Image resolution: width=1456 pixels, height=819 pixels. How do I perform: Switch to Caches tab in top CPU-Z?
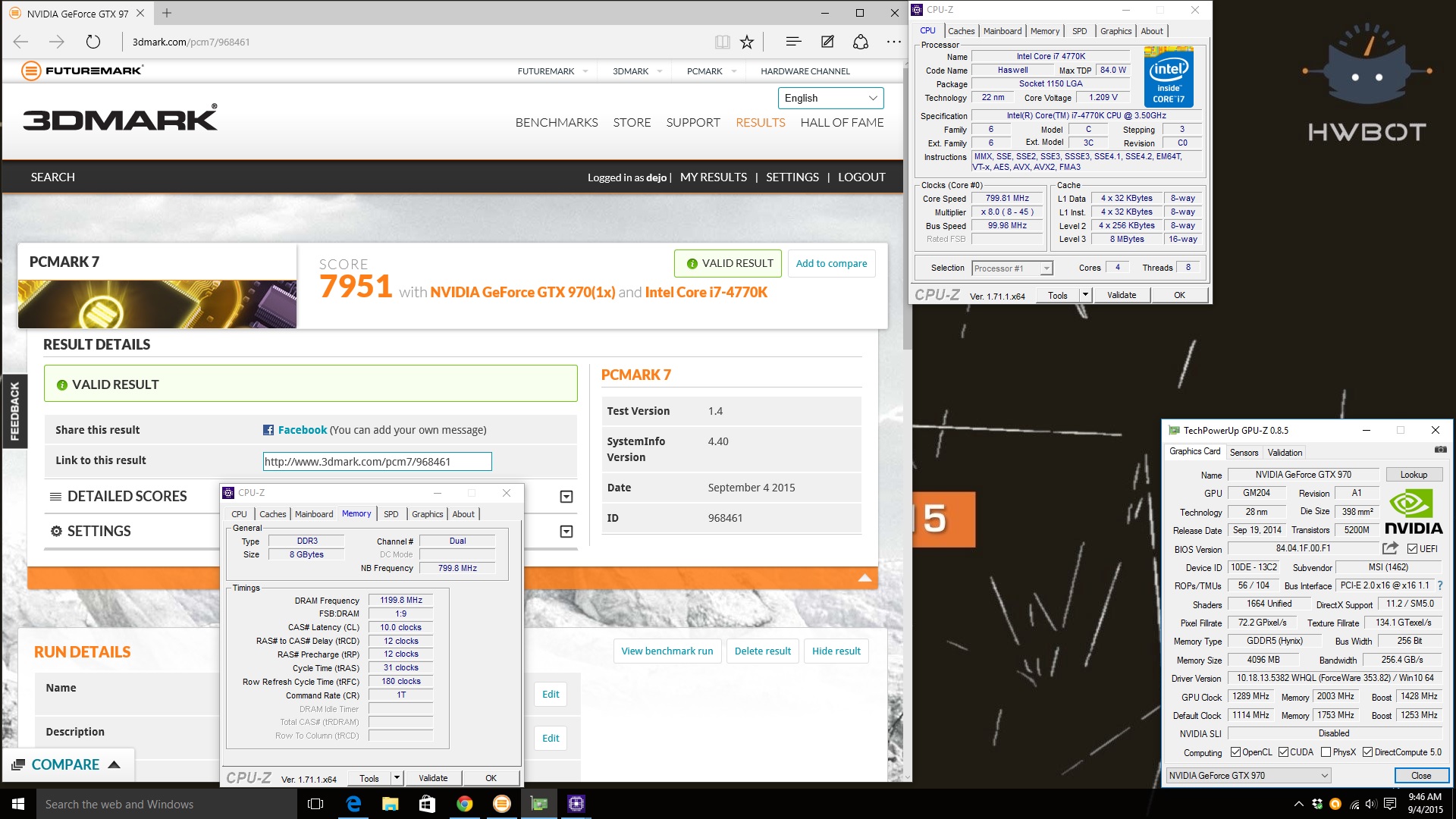coord(961,31)
